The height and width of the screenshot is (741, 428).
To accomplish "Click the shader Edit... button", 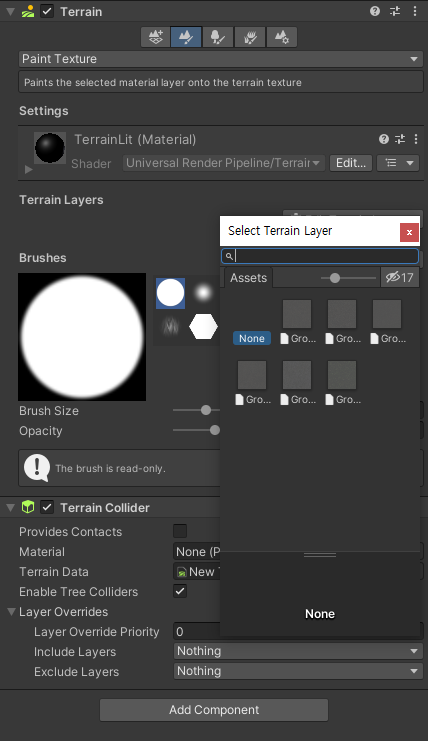I will pyautogui.click(x=351, y=163).
